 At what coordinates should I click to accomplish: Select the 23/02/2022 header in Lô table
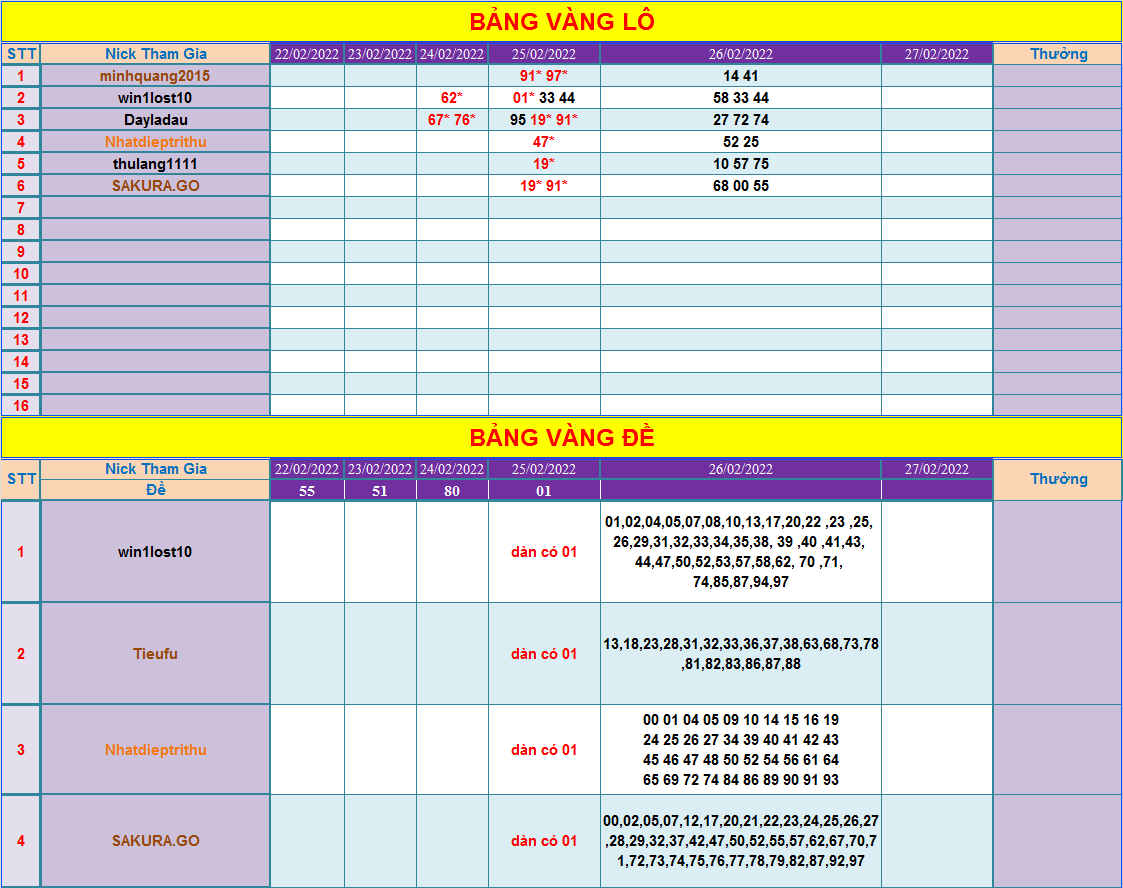tap(380, 54)
